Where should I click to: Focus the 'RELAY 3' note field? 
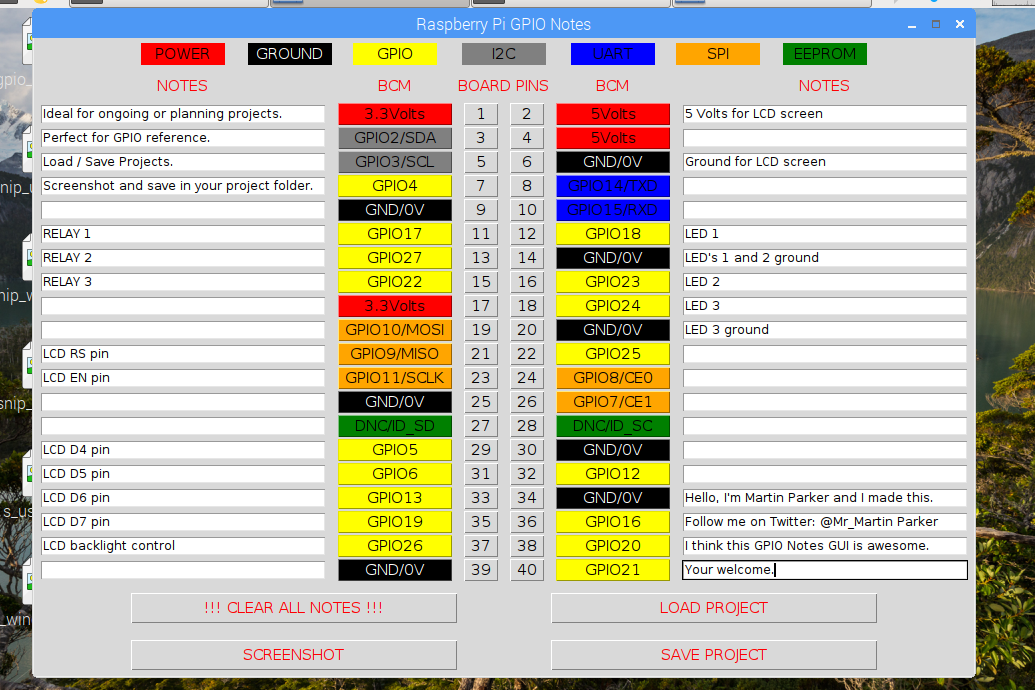[183, 282]
